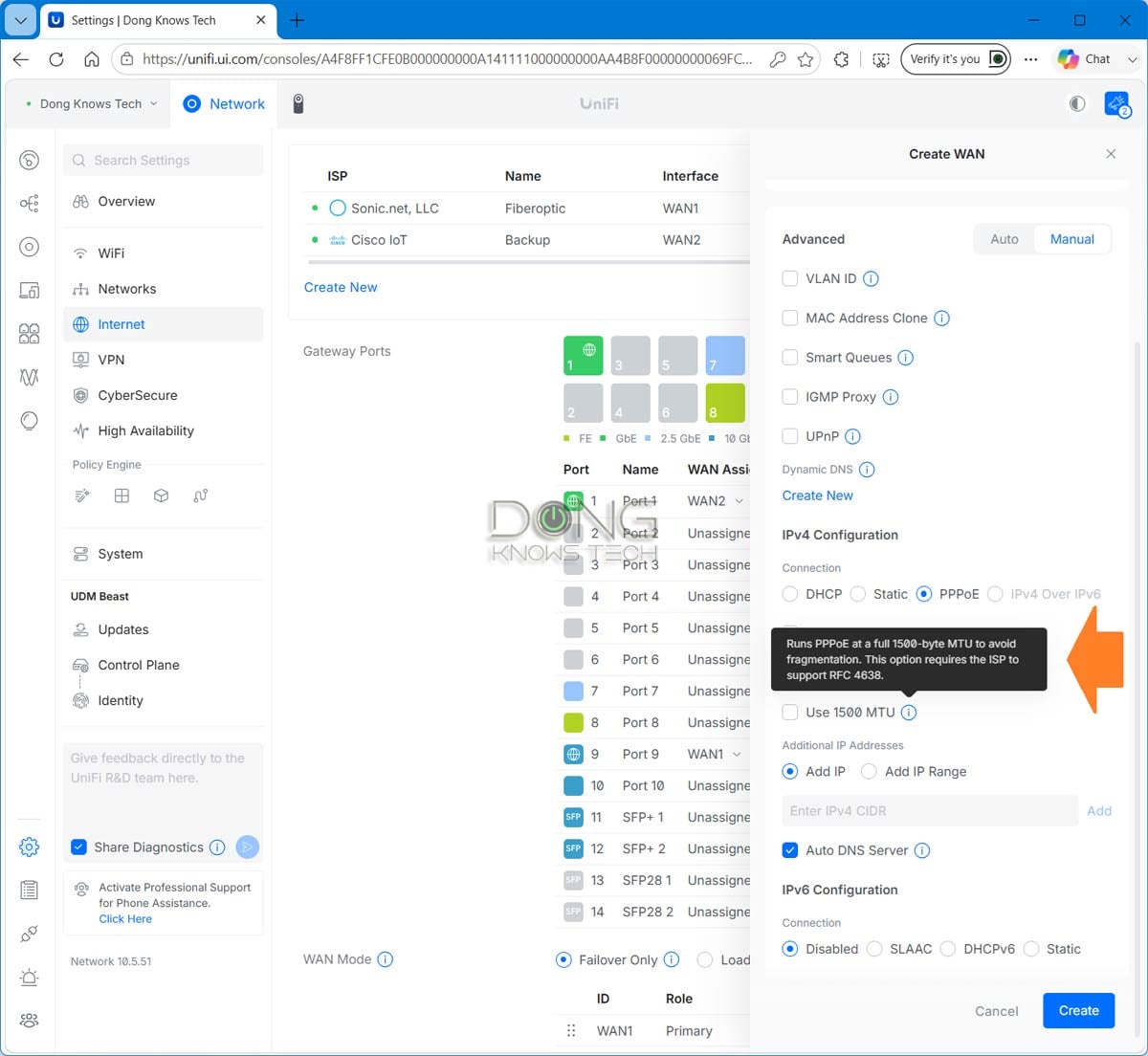1148x1056 pixels.
Task: Click the info icon next to VLAN ID
Action: (x=871, y=279)
